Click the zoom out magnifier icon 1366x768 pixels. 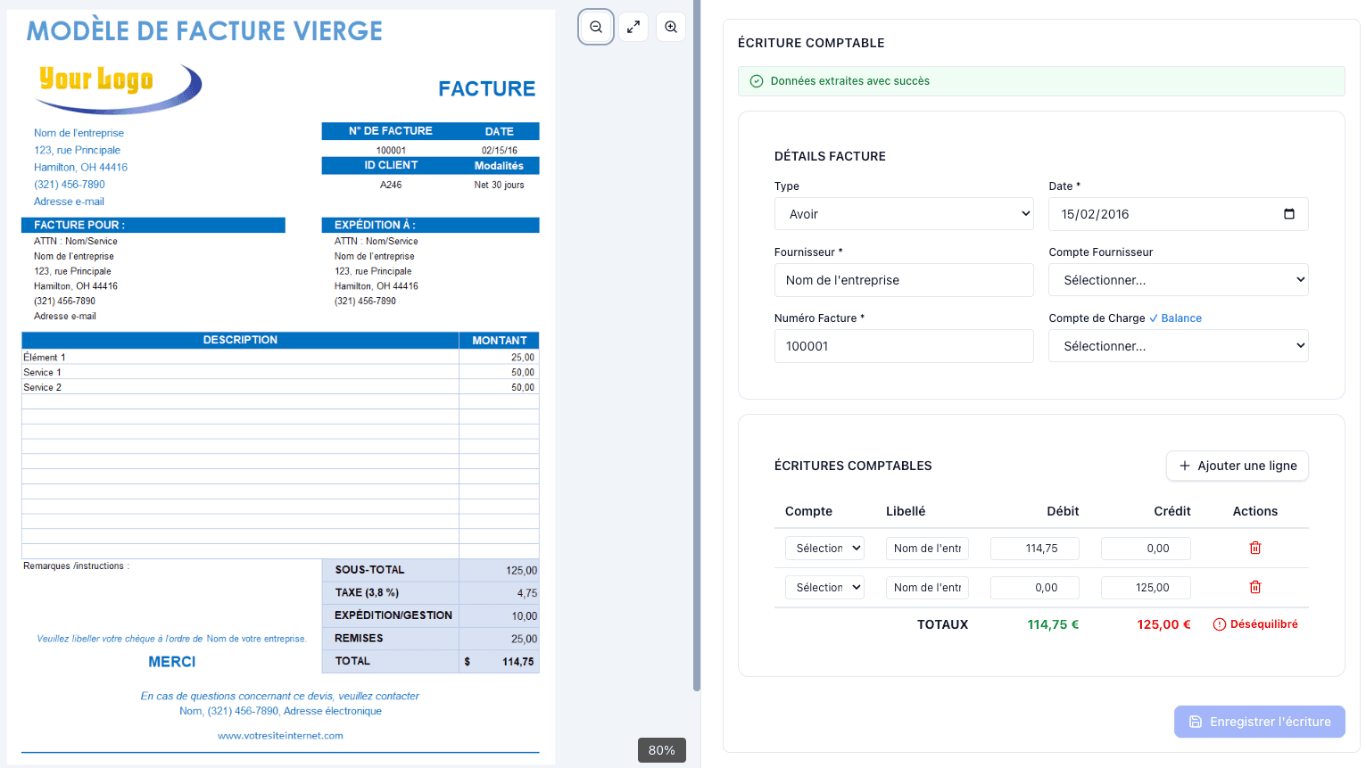(596, 27)
